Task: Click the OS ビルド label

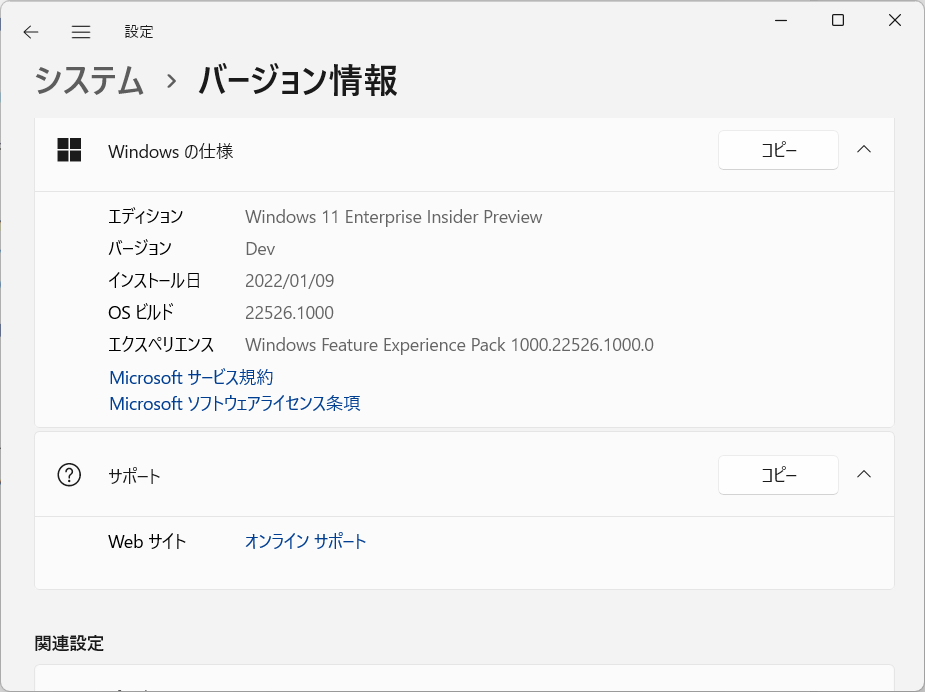Action: pyautogui.click(x=141, y=312)
